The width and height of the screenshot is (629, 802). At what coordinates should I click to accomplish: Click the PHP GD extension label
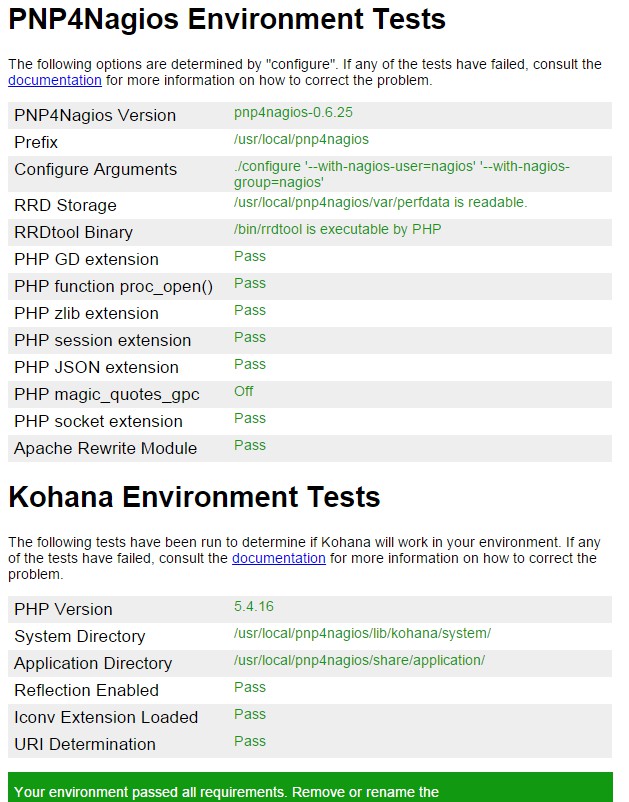point(86,260)
